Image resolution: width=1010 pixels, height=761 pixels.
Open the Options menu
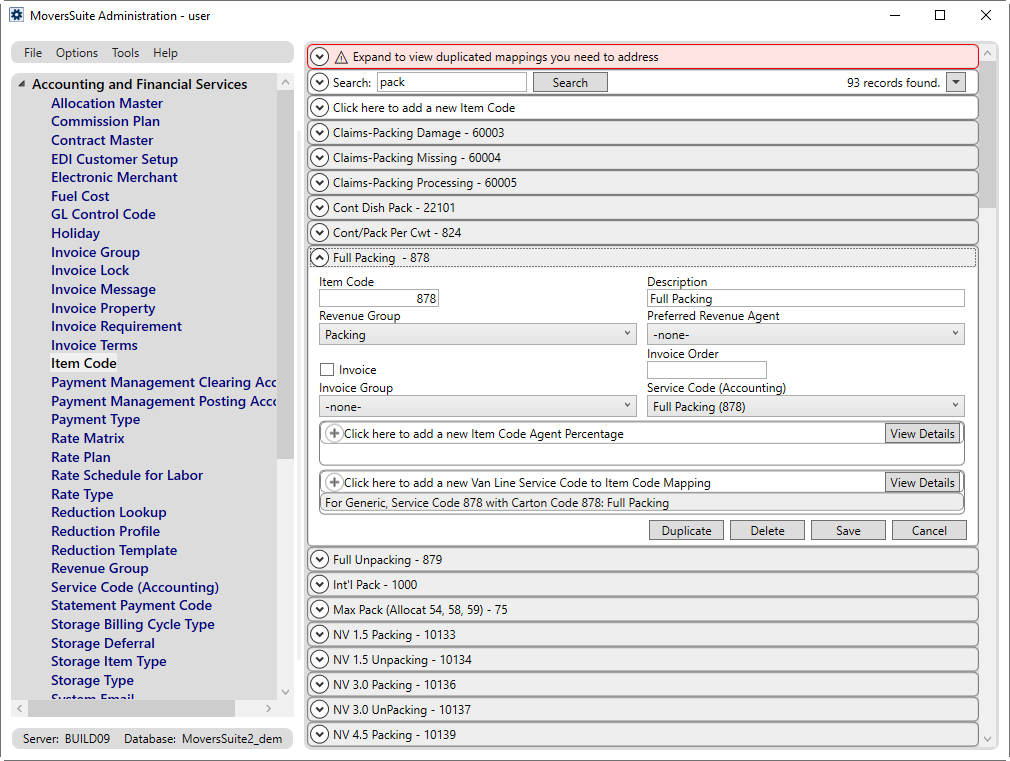point(76,53)
